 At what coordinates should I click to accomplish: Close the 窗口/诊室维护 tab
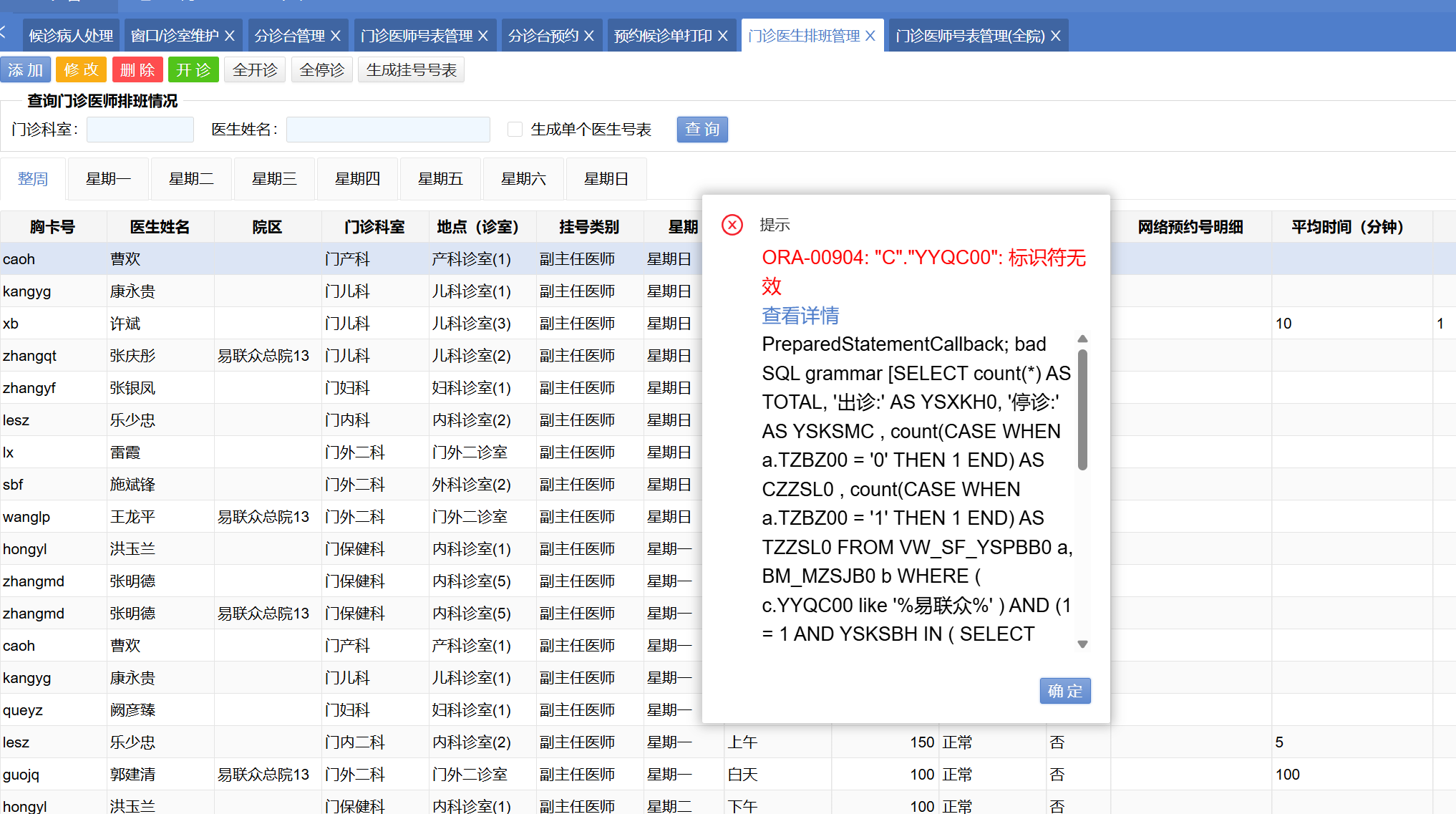click(x=230, y=36)
